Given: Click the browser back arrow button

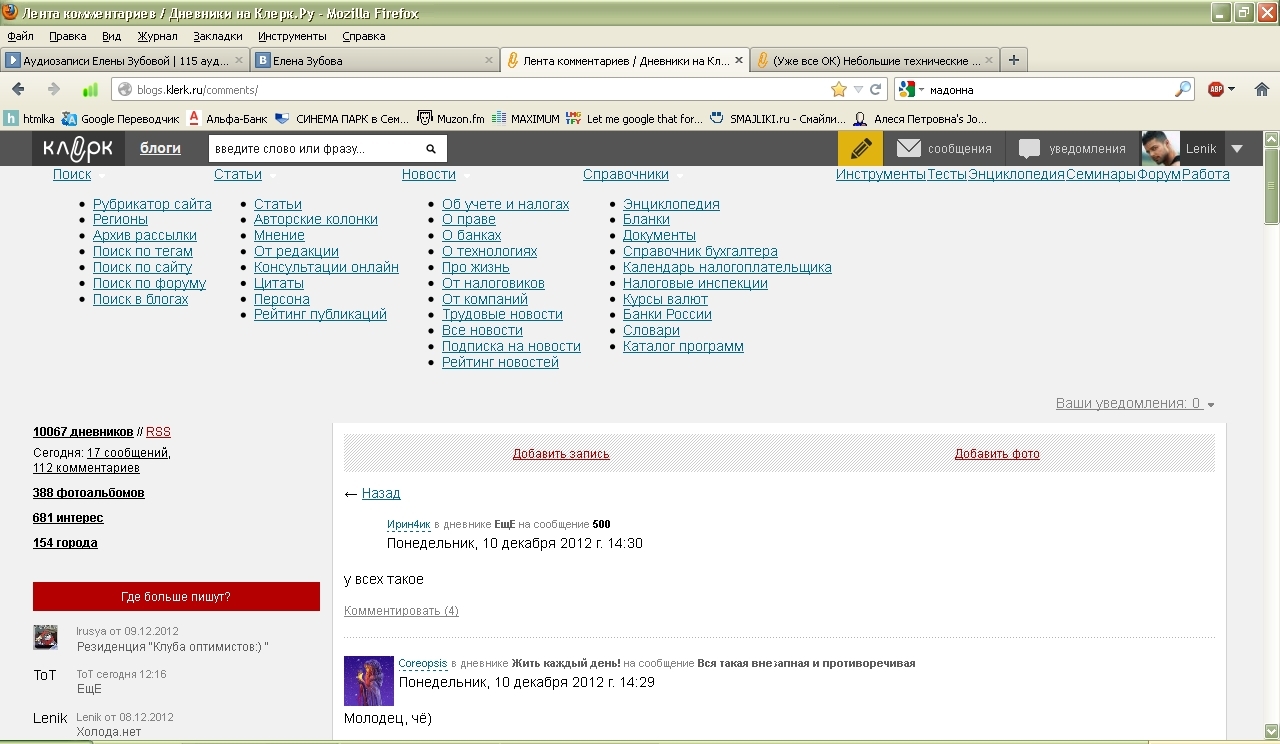Looking at the screenshot, I should coord(18,89).
